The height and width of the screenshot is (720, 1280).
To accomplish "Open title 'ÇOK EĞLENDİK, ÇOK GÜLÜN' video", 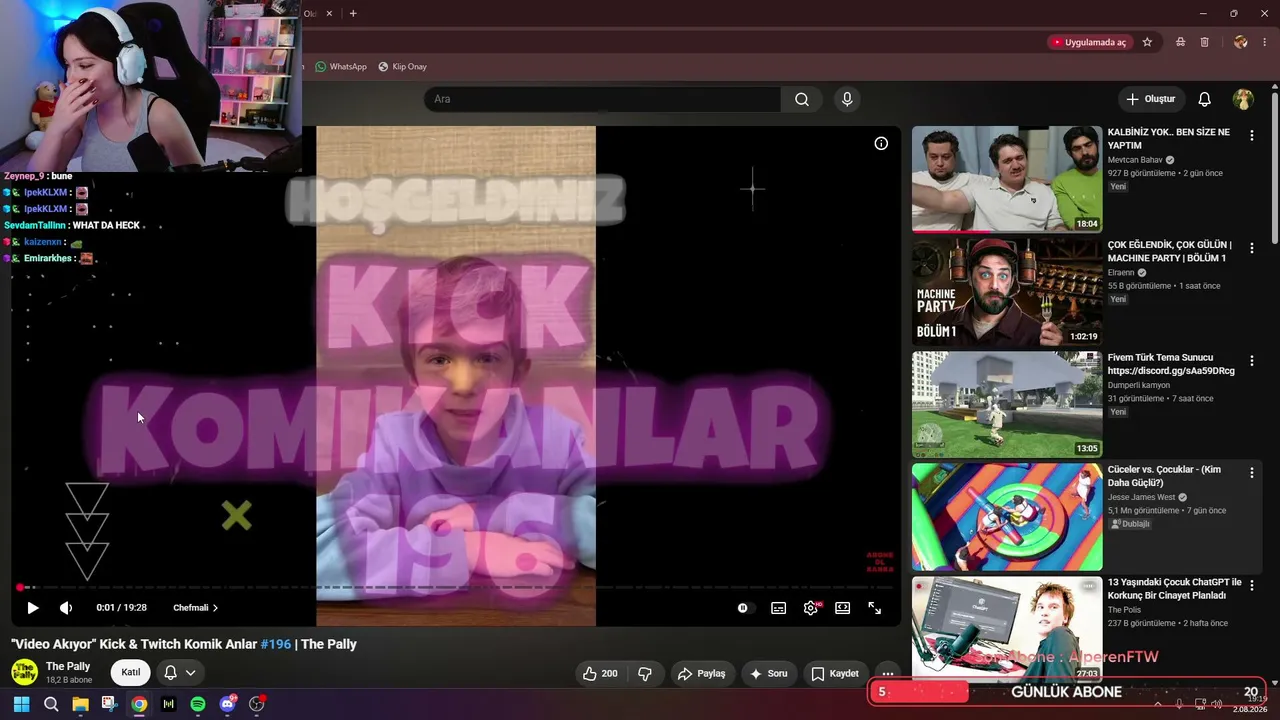I will click(x=1170, y=251).
